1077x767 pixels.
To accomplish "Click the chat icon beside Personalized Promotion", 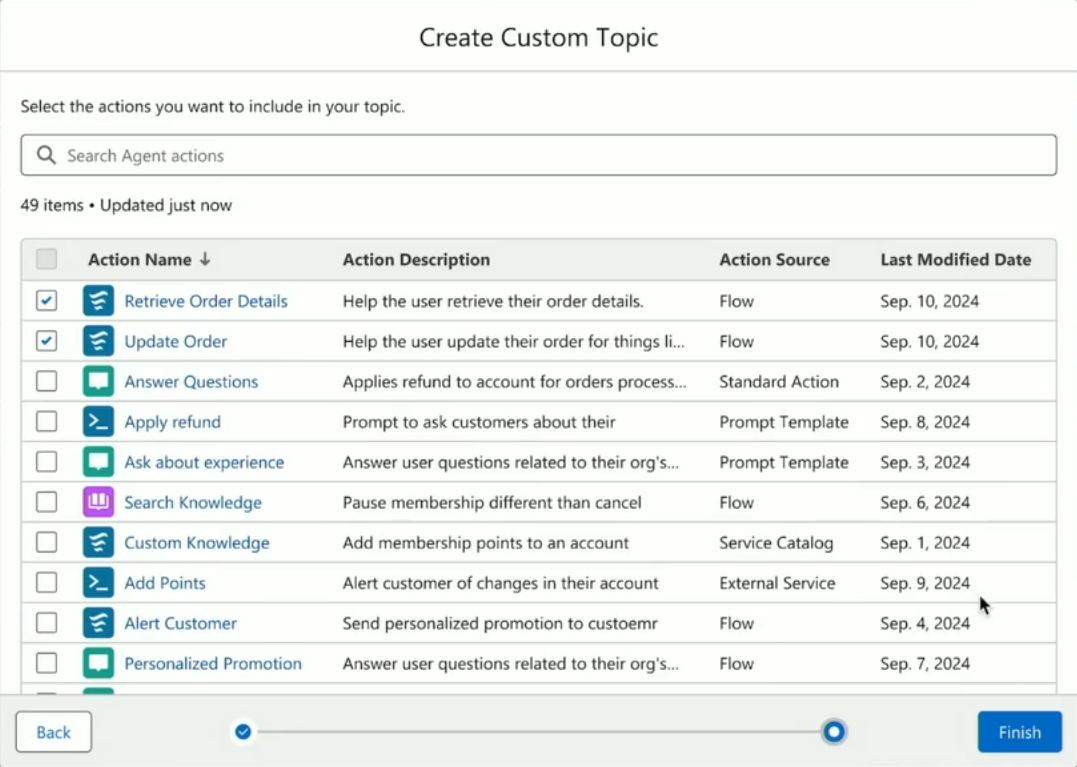I will (98, 663).
